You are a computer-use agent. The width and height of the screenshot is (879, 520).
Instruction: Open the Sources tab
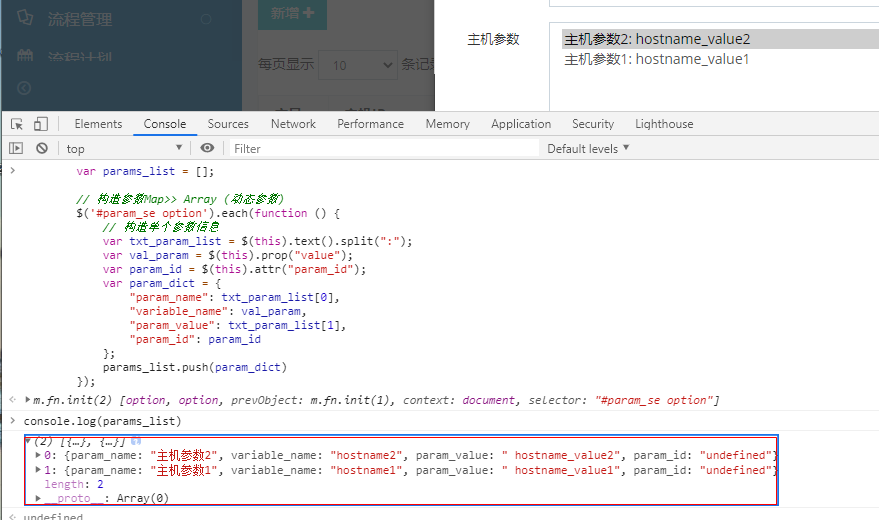pyautogui.click(x=228, y=124)
